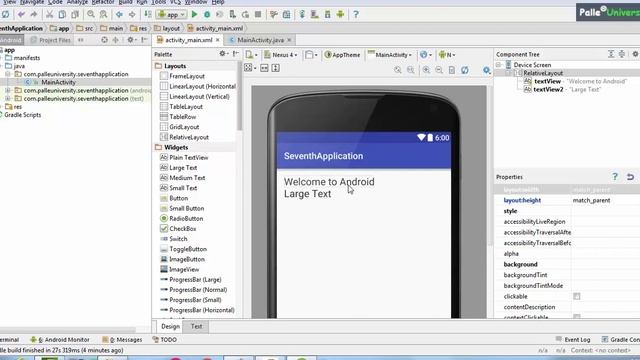Collapse the Device Screen tree node
This screenshot has height=360, width=640.
498,65
